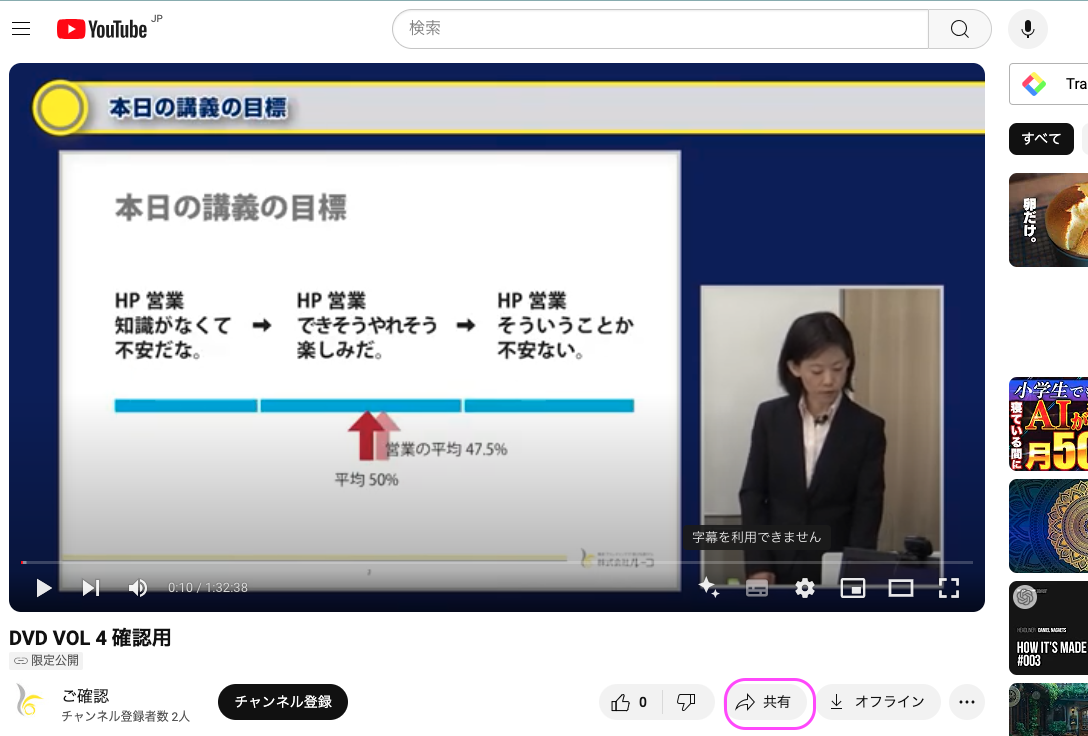Start a voice search with the microphone
This screenshot has height=736, width=1088.
(x=1028, y=28)
